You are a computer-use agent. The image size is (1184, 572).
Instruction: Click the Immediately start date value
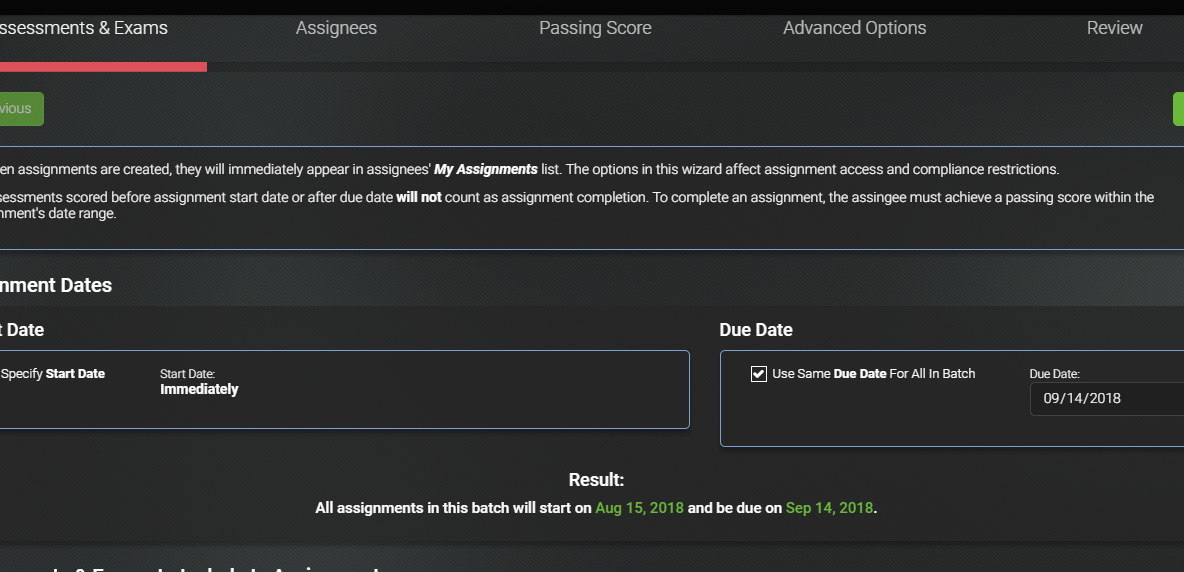tap(199, 389)
